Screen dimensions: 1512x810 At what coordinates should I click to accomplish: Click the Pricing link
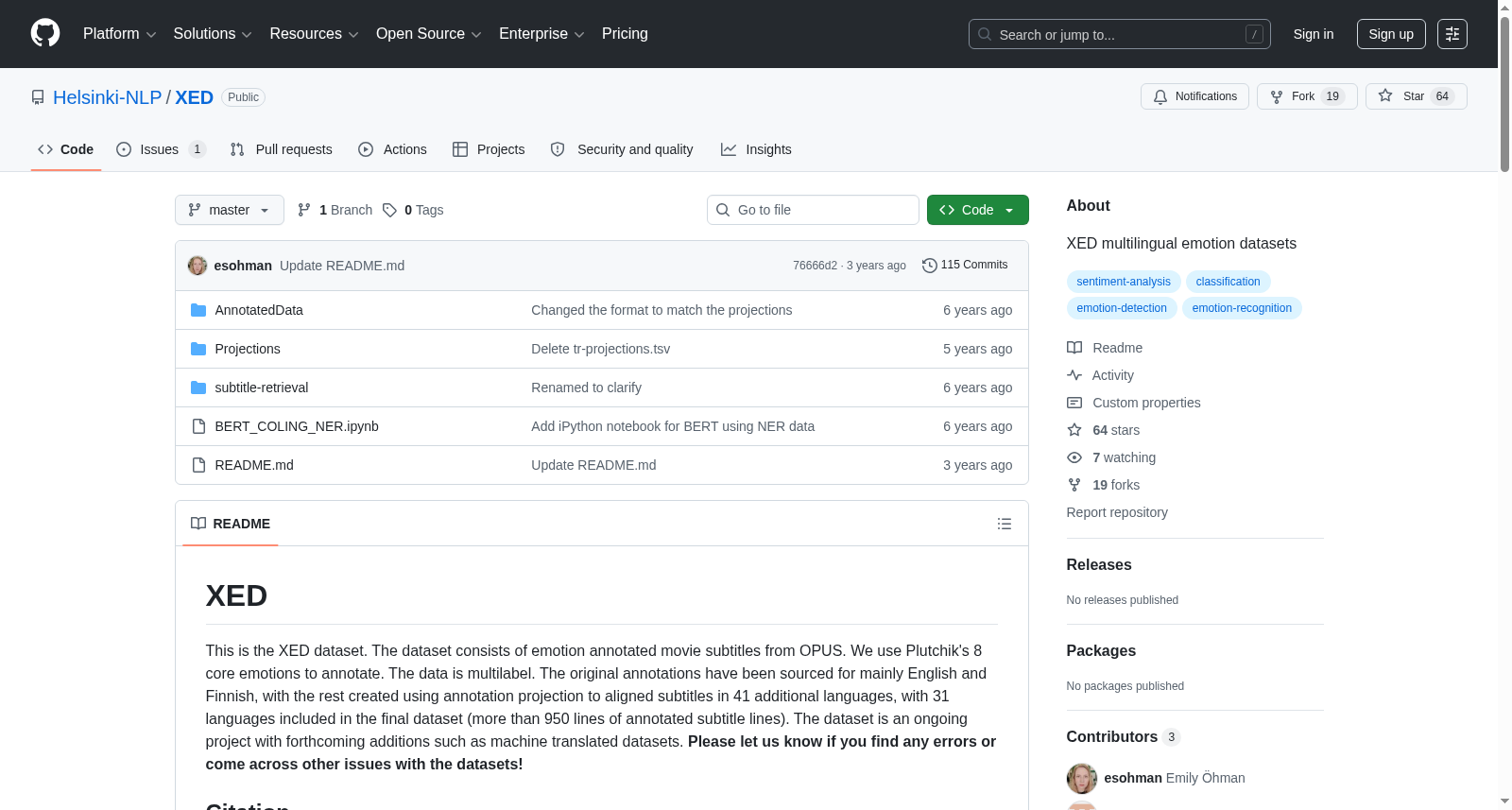pos(625,34)
